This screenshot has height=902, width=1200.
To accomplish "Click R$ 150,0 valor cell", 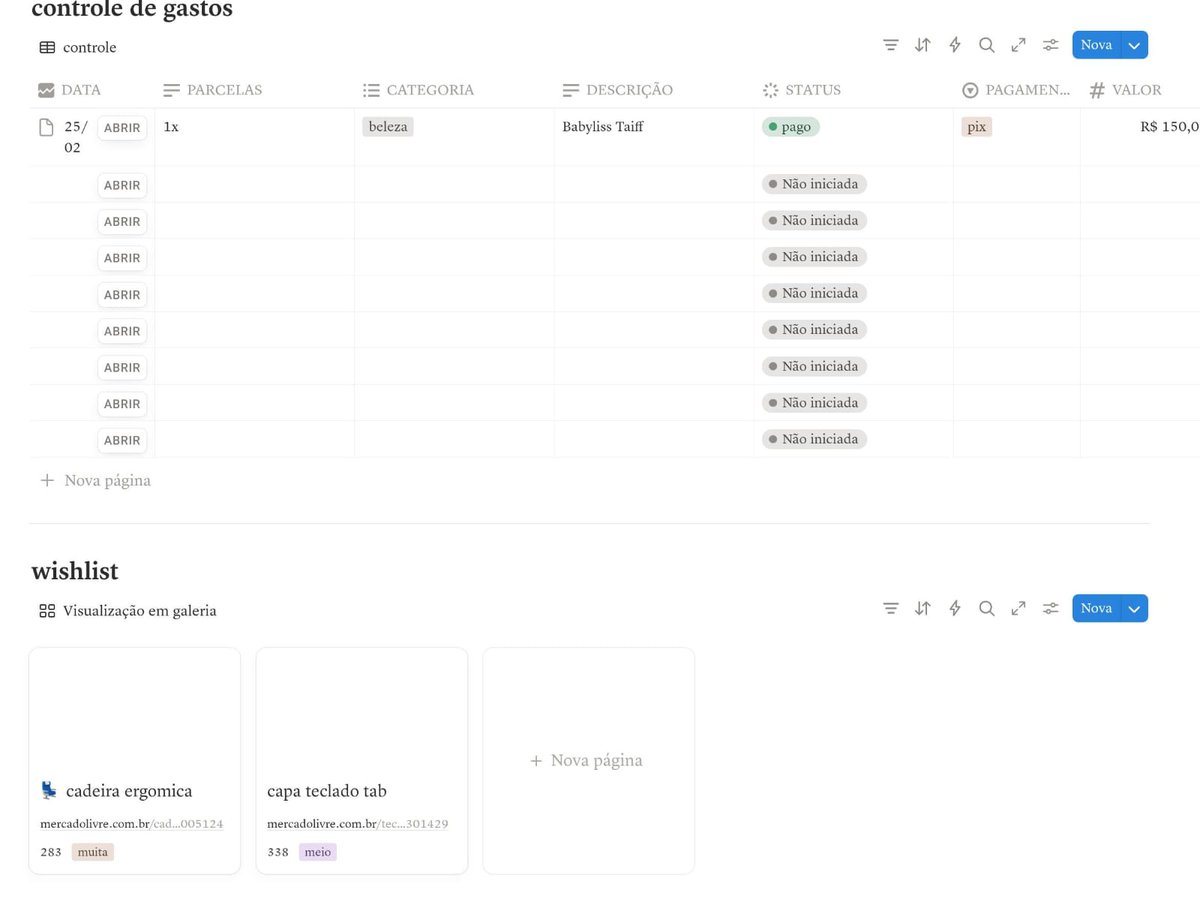I will [x=1141, y=137].
